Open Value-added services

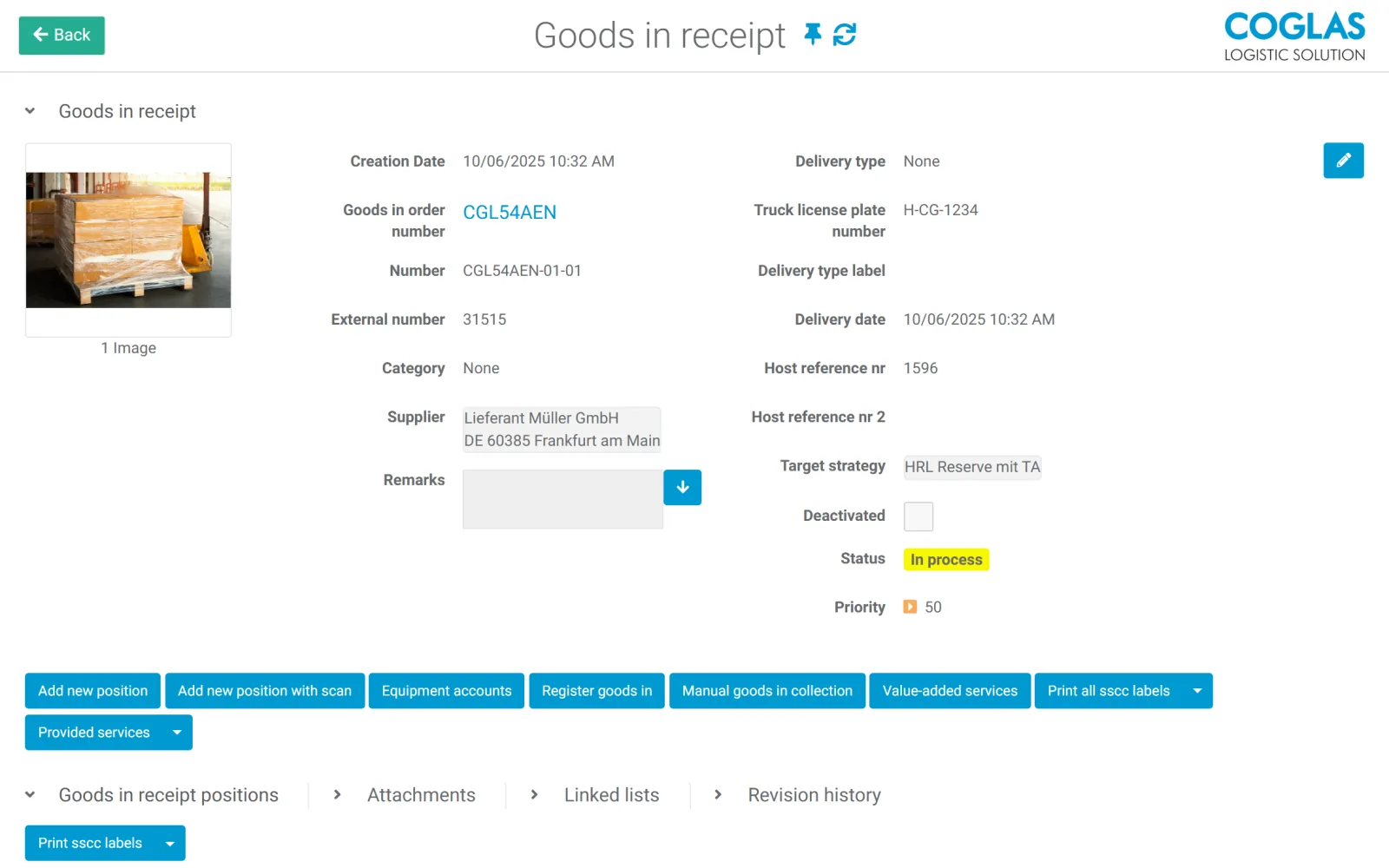(950, 691)
